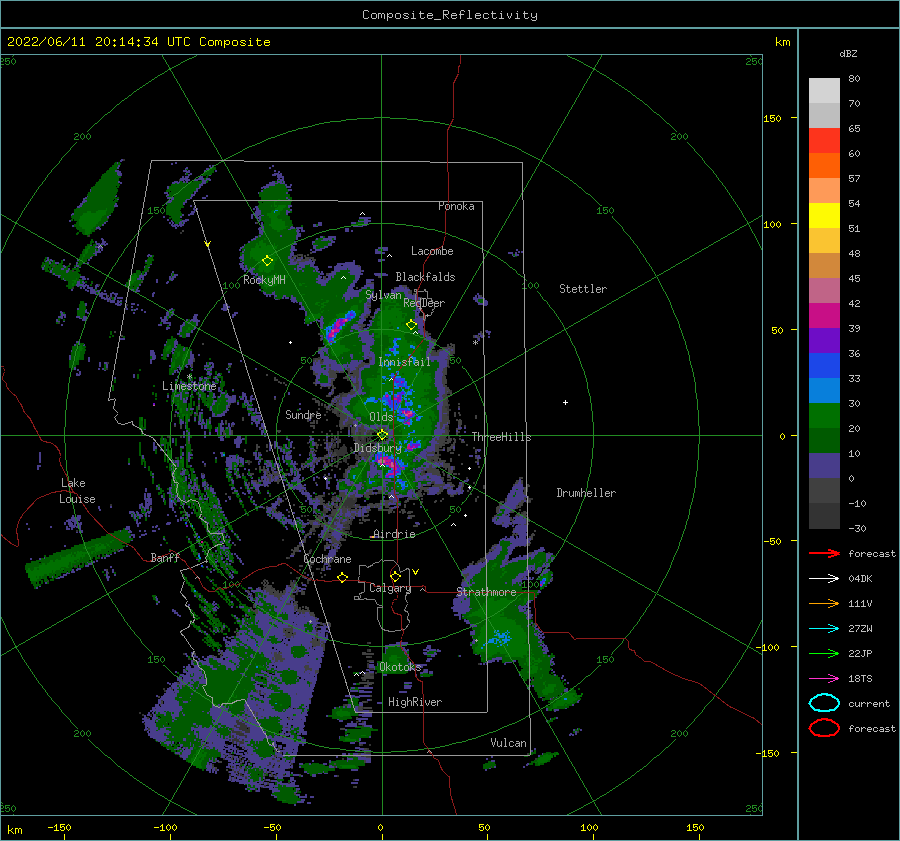
Task: Click the yellow diamond marker below Cochrane
Action: point(342,577)
